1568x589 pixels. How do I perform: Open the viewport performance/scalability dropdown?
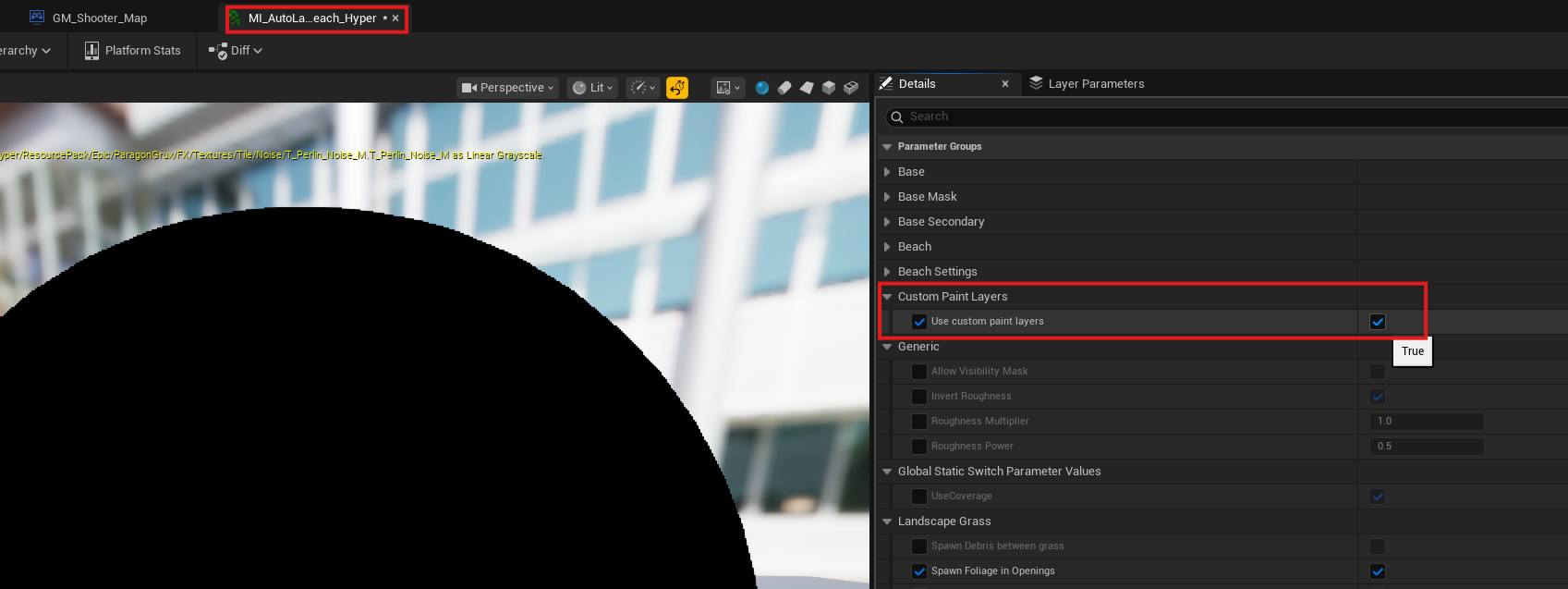(x=643, y=88)
